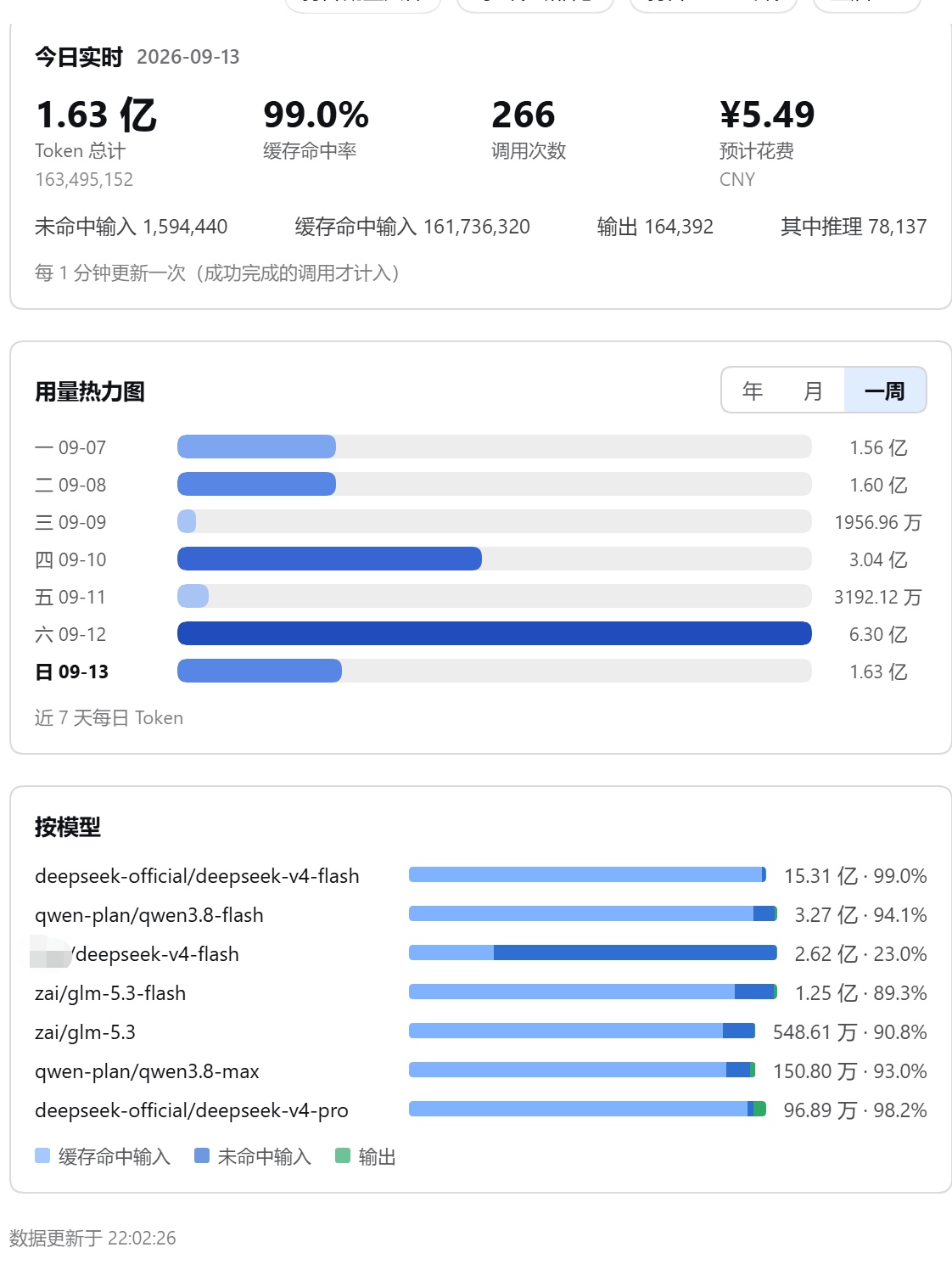The image size is (952, 1270).
Task: Click the 15.31 亿 · 99.0% value
Action: coord(855,875)
